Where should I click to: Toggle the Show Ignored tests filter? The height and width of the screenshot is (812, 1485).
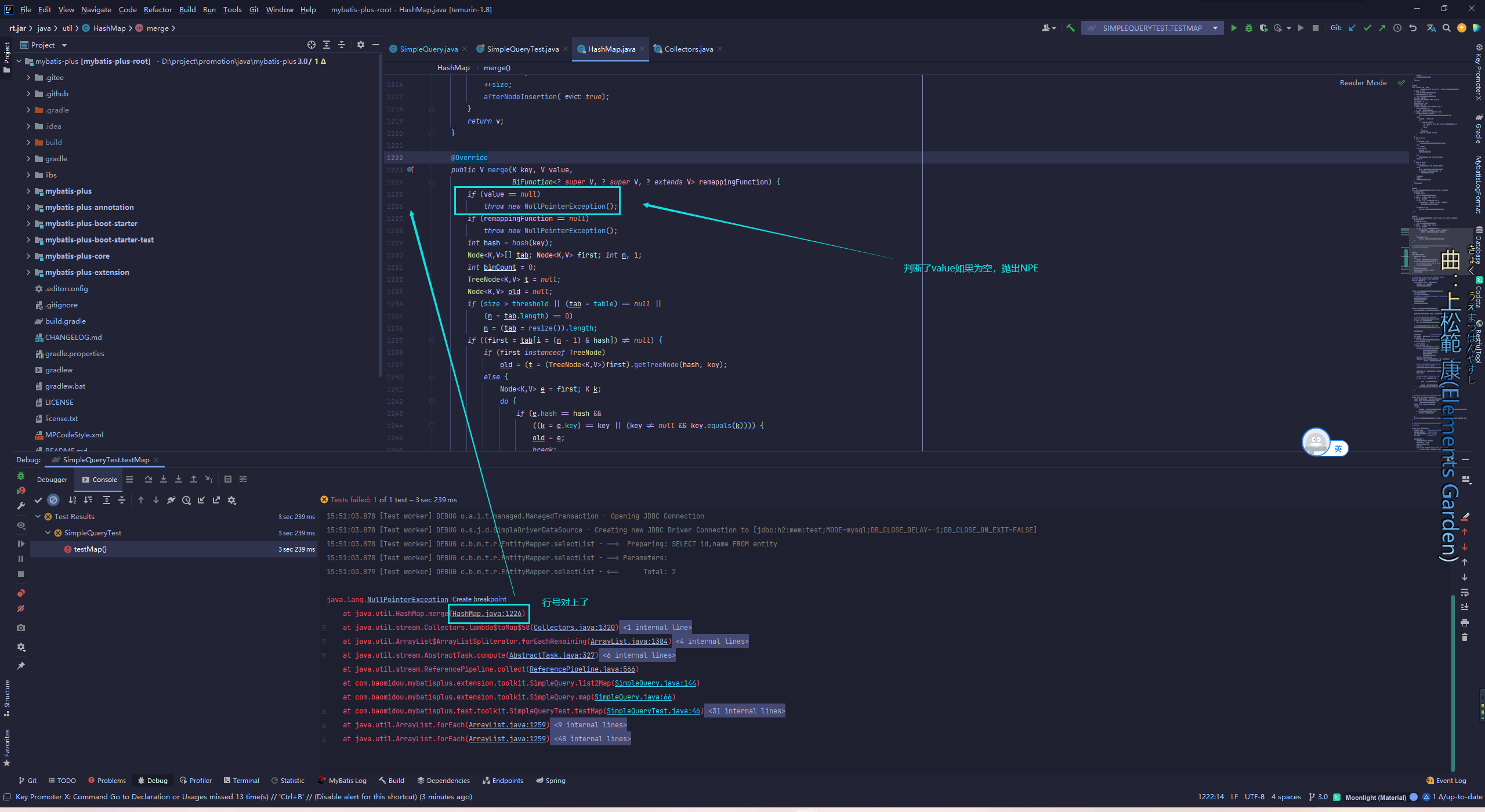tap(53, 500)
